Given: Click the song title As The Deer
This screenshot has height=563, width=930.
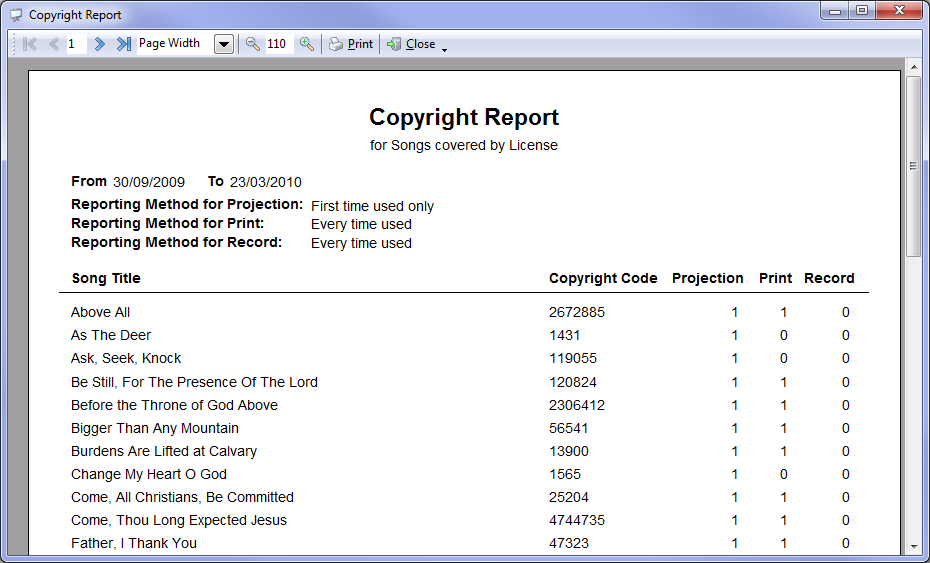Looking at the screenshot, I should tap(111, 335).
